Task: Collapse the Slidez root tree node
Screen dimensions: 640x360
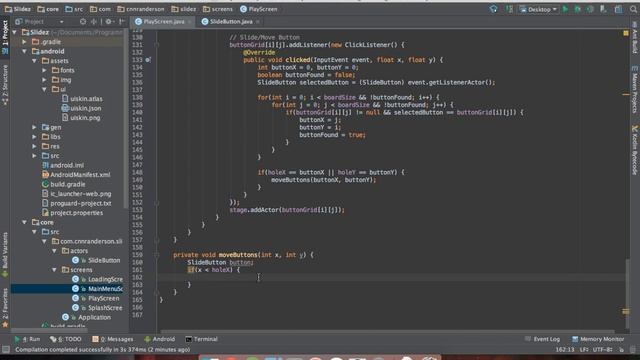Action: 15,32
